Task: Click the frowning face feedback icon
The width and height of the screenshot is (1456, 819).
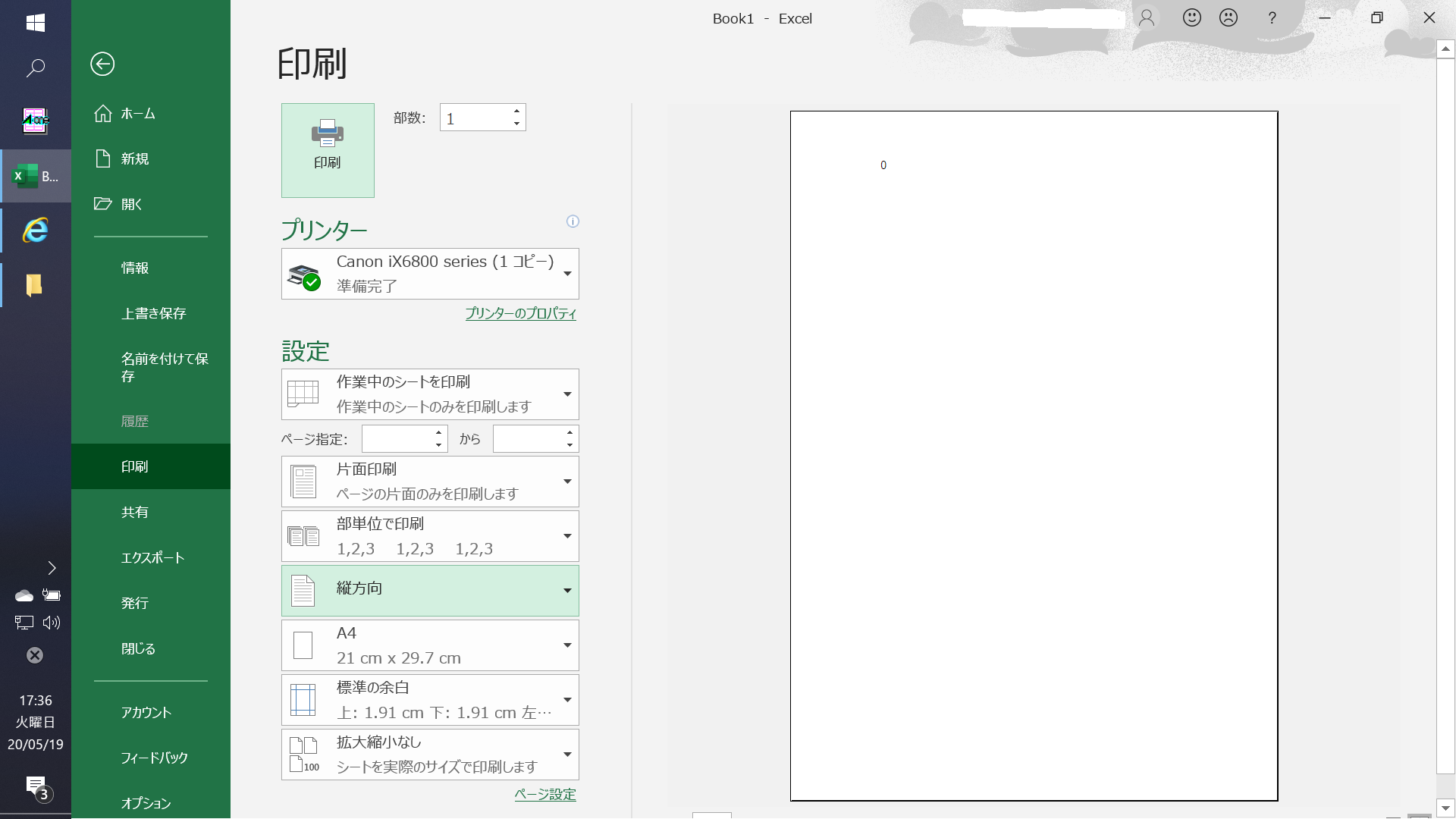Action: (1228, 17)
